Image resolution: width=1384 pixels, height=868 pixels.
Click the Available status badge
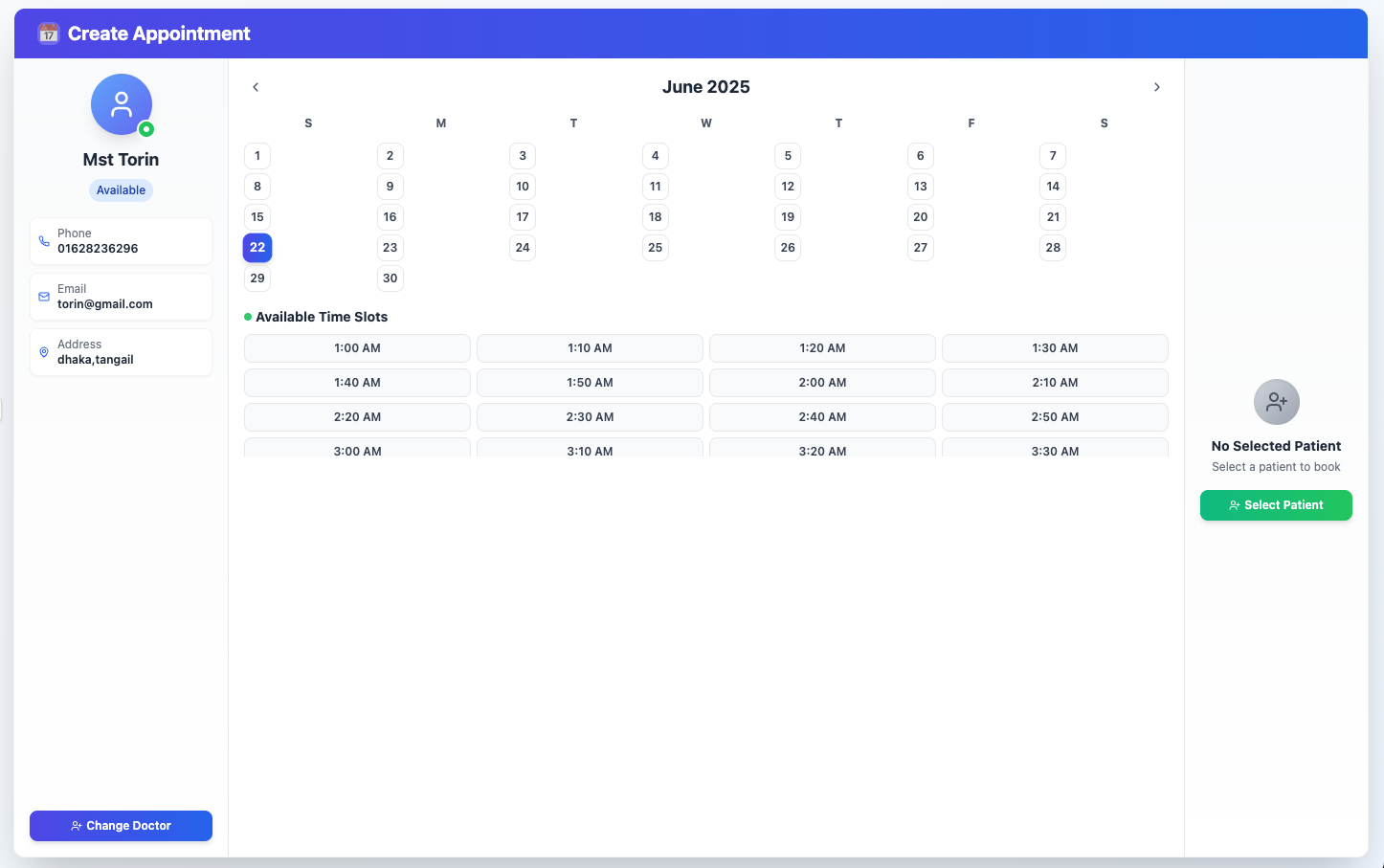point(121,189)
